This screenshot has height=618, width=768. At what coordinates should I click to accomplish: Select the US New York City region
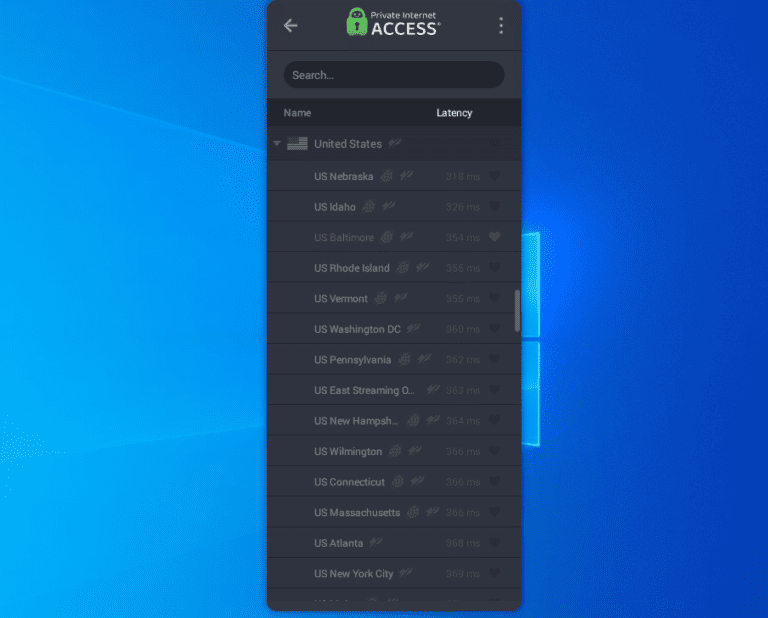(x=394, y=573)
